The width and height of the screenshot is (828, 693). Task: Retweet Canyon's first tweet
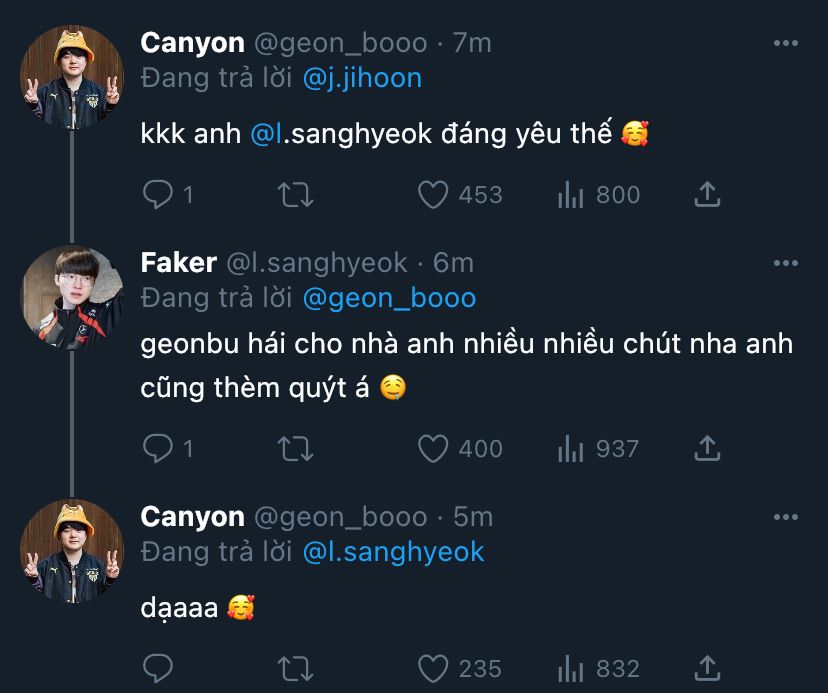click(295, 194)
